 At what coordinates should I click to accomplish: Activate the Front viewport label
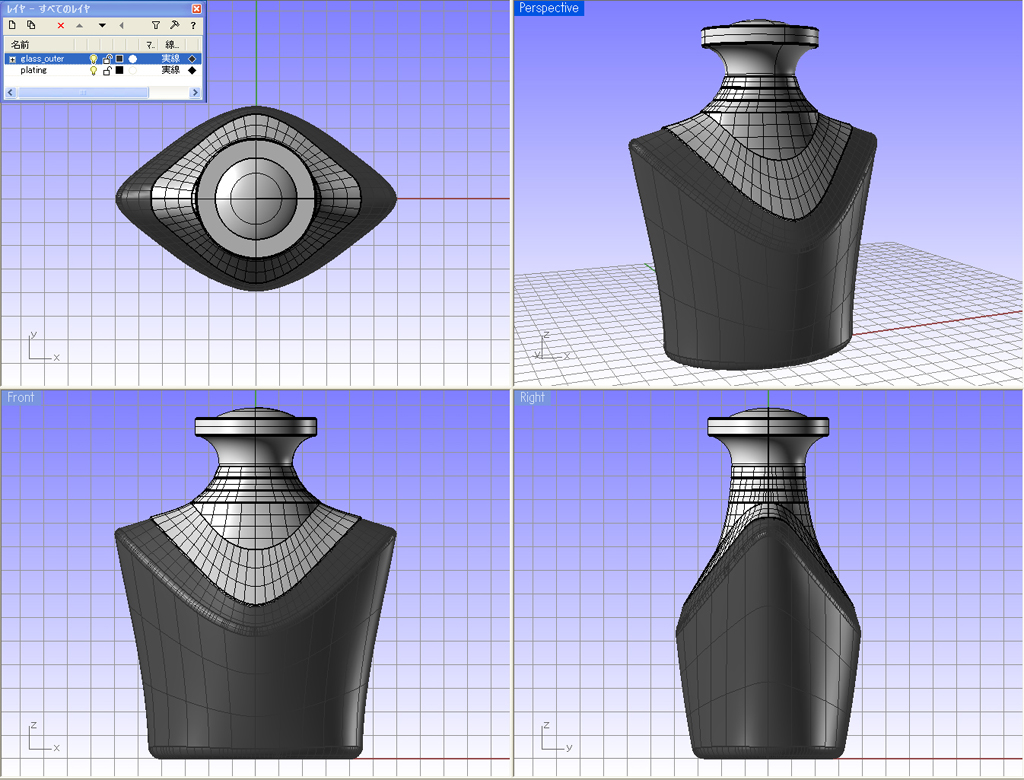point(21,398)
